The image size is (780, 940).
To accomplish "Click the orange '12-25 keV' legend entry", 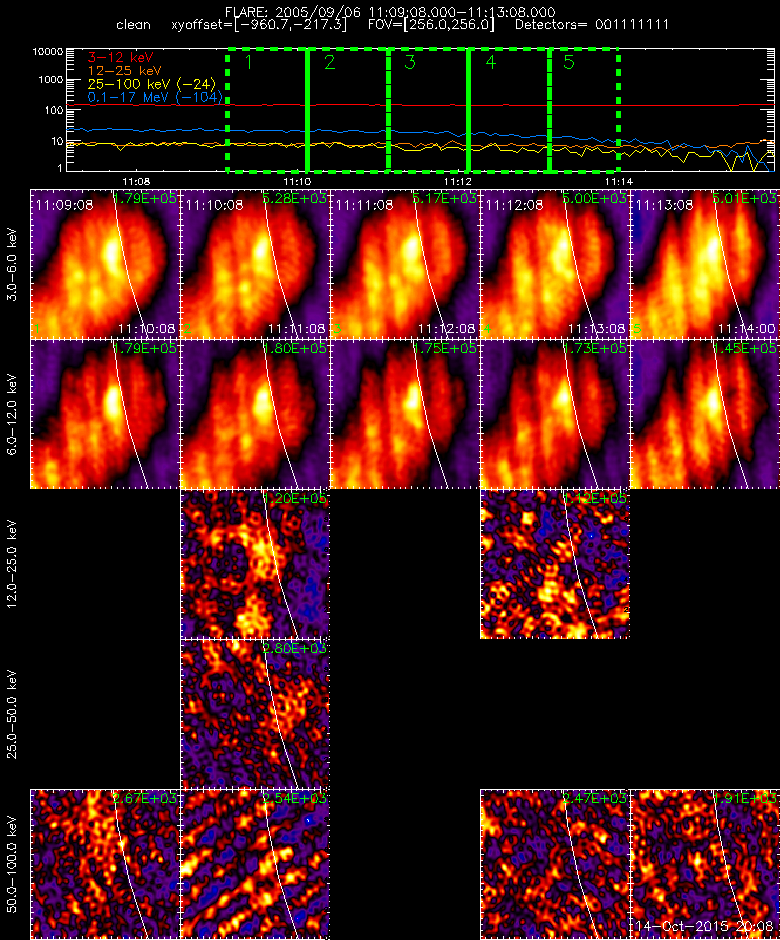I will coord(124,71).
